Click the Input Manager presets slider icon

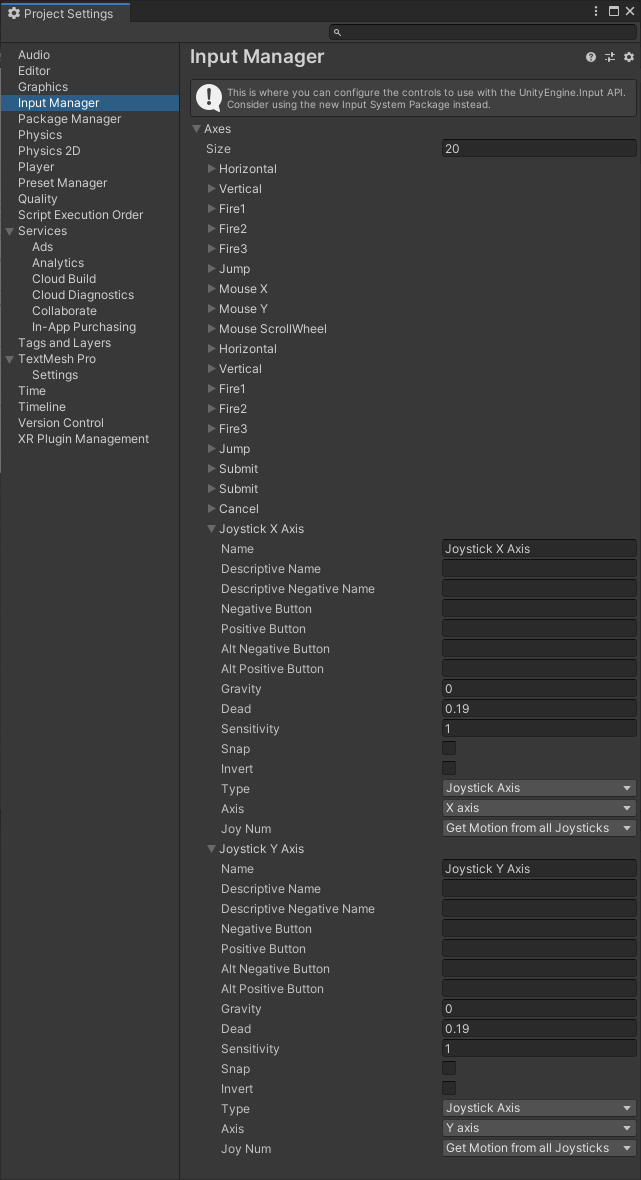click(610, 58)
